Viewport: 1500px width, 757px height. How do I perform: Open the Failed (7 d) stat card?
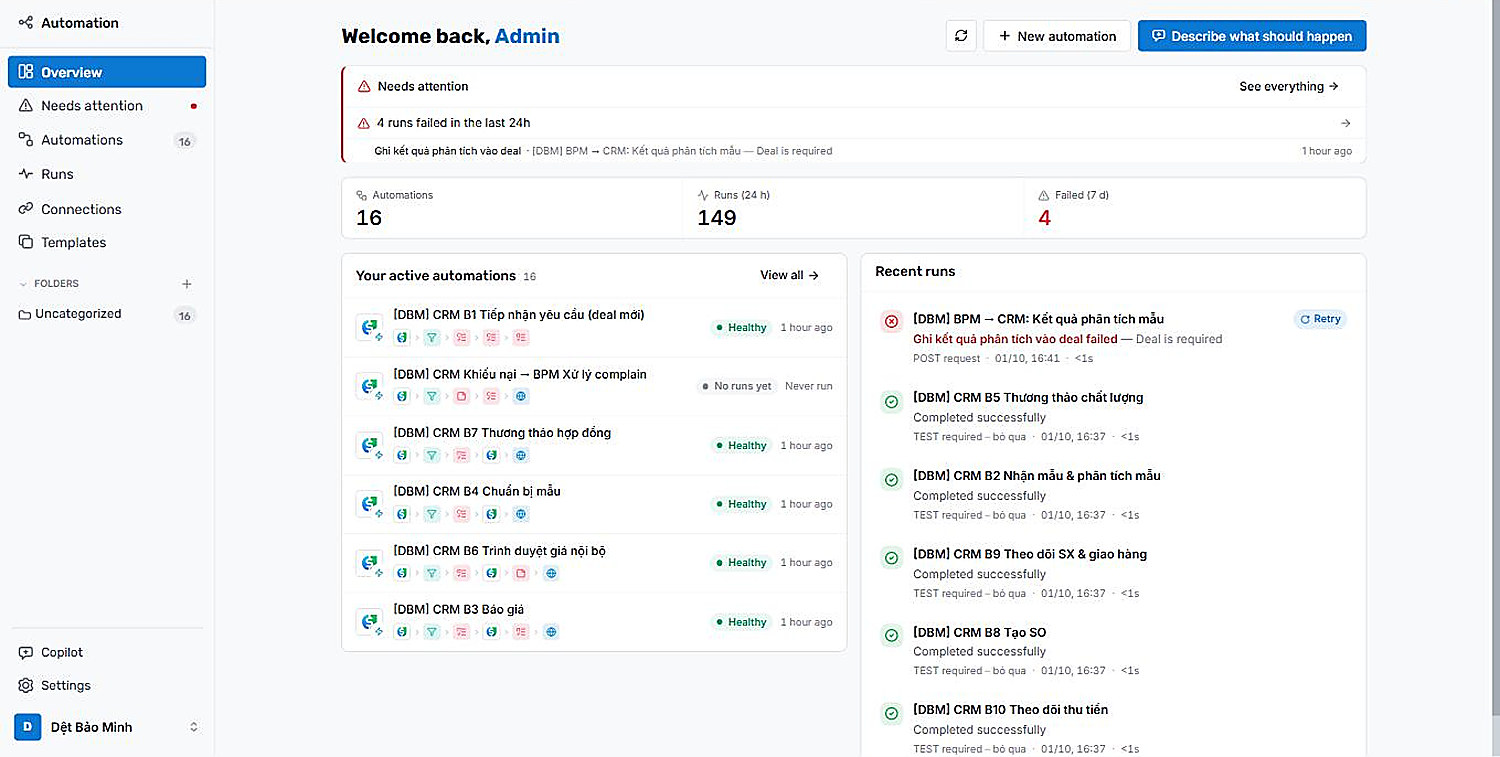(1195, 208)
